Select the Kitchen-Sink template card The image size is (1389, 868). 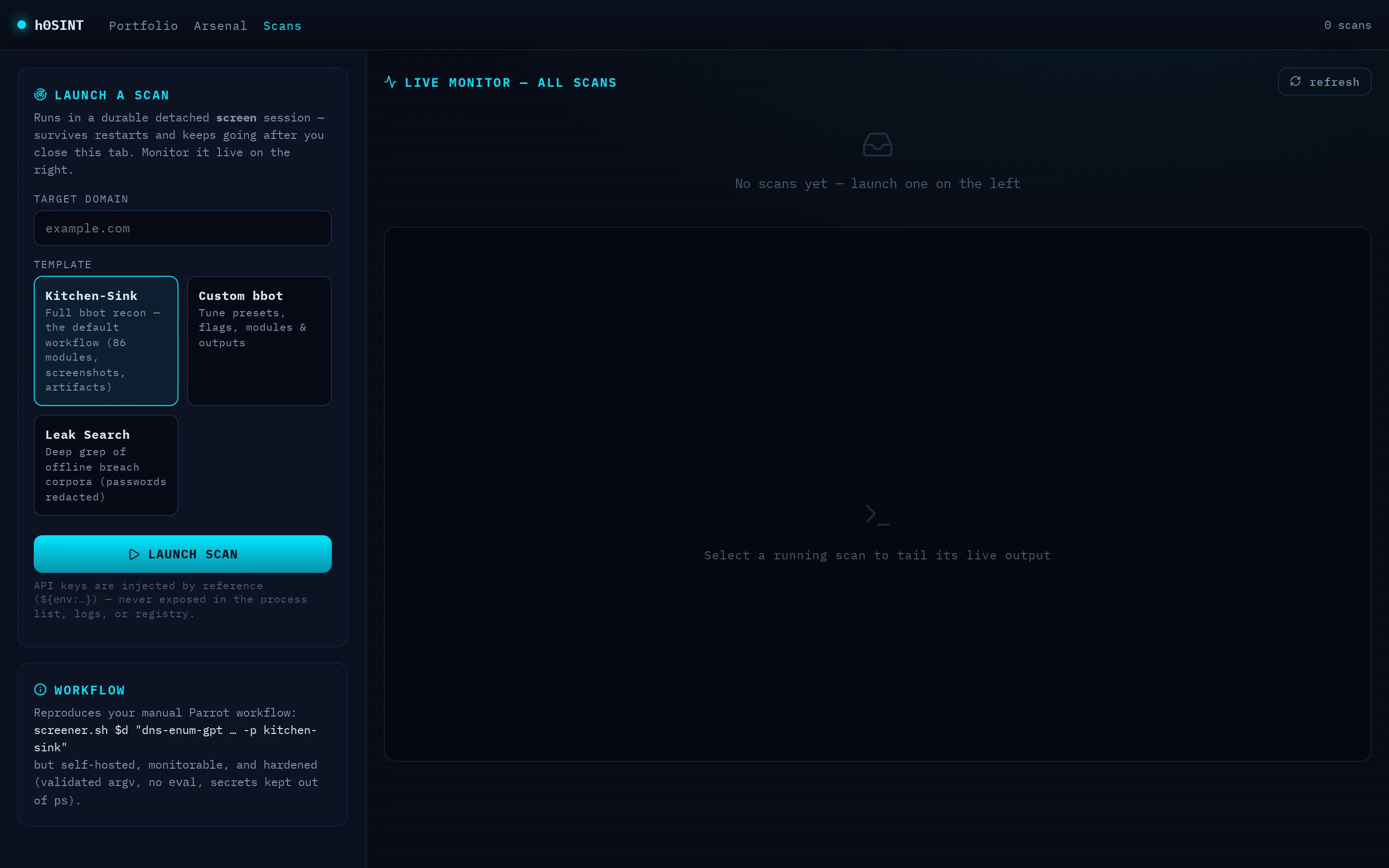point(106,341)
